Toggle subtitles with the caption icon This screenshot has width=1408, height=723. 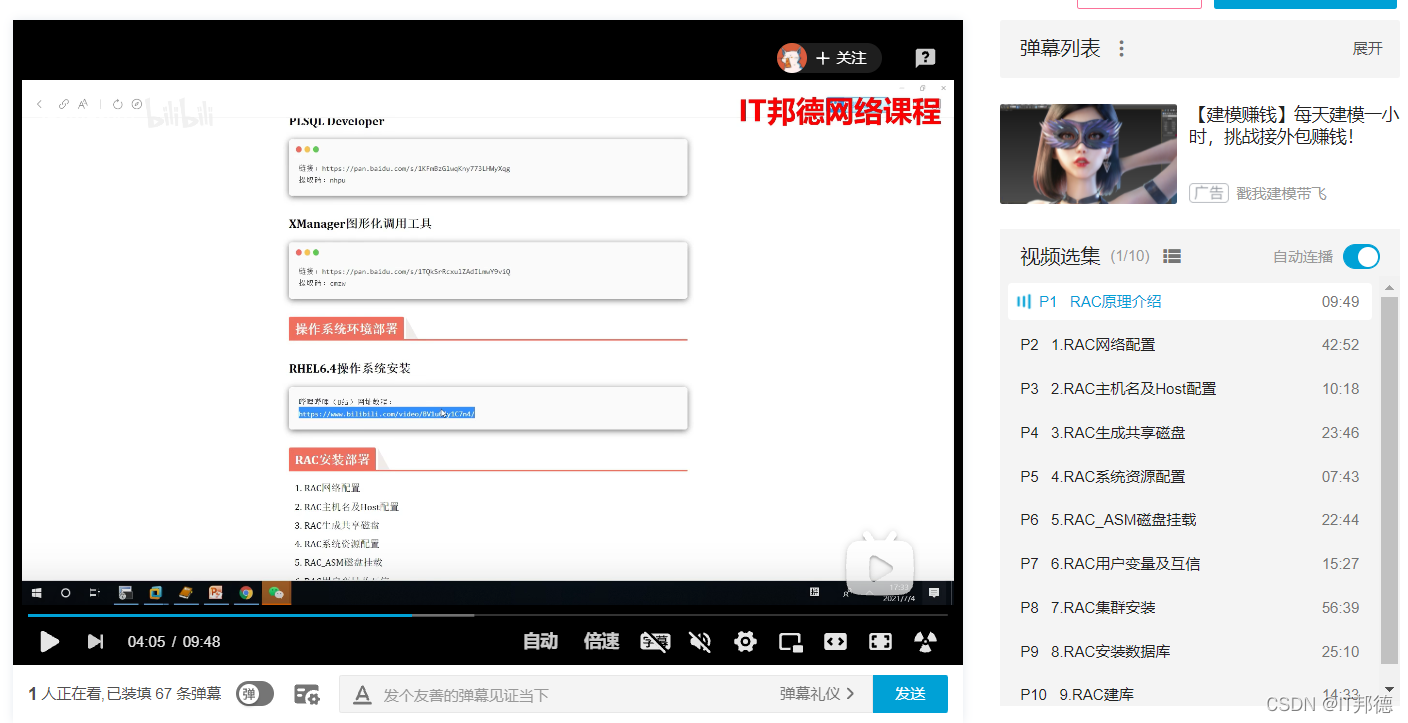(x=655, y=641)
